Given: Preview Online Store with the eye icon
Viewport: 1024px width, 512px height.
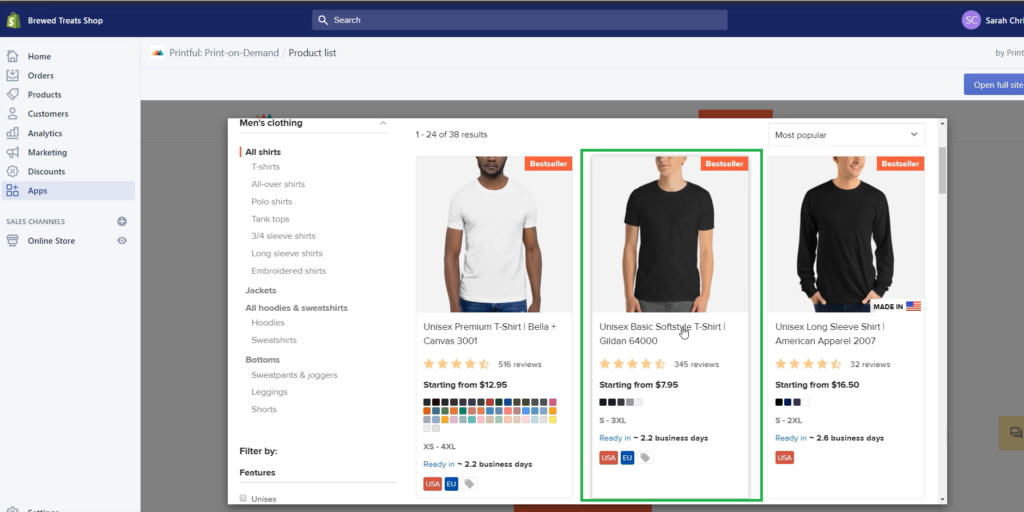Looking at the screenshot, I should pyautogui.click(x=122, y=240).
